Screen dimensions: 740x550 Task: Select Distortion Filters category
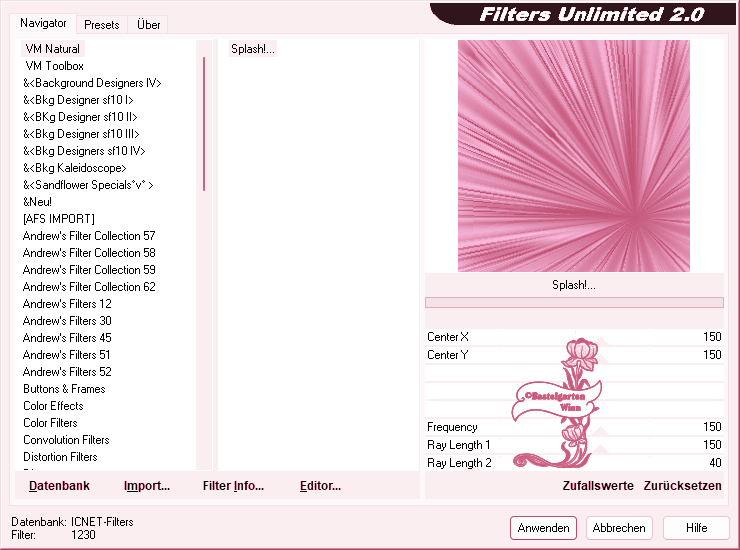[x=60, y=457]
